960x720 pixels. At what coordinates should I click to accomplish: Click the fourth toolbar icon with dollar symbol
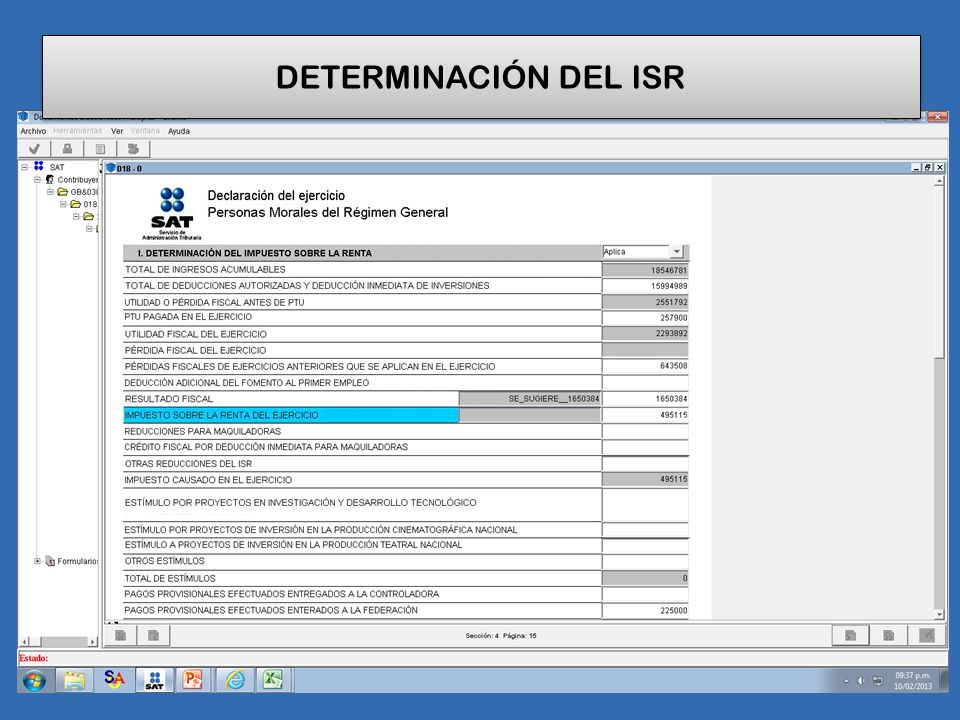coord(133,149)
